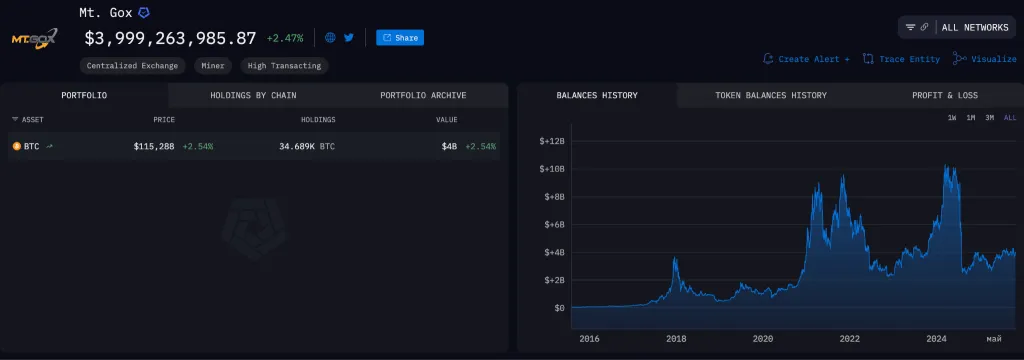Click the trend arrow icon next to BTC
Screen dimensions: 1024x360
click(50, 146)
